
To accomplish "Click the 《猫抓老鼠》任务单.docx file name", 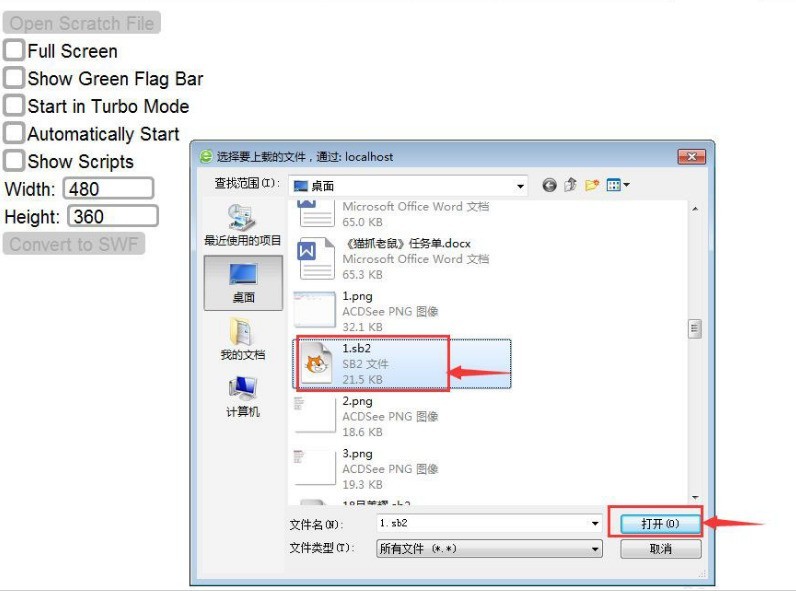I will (x=408, y=244).
